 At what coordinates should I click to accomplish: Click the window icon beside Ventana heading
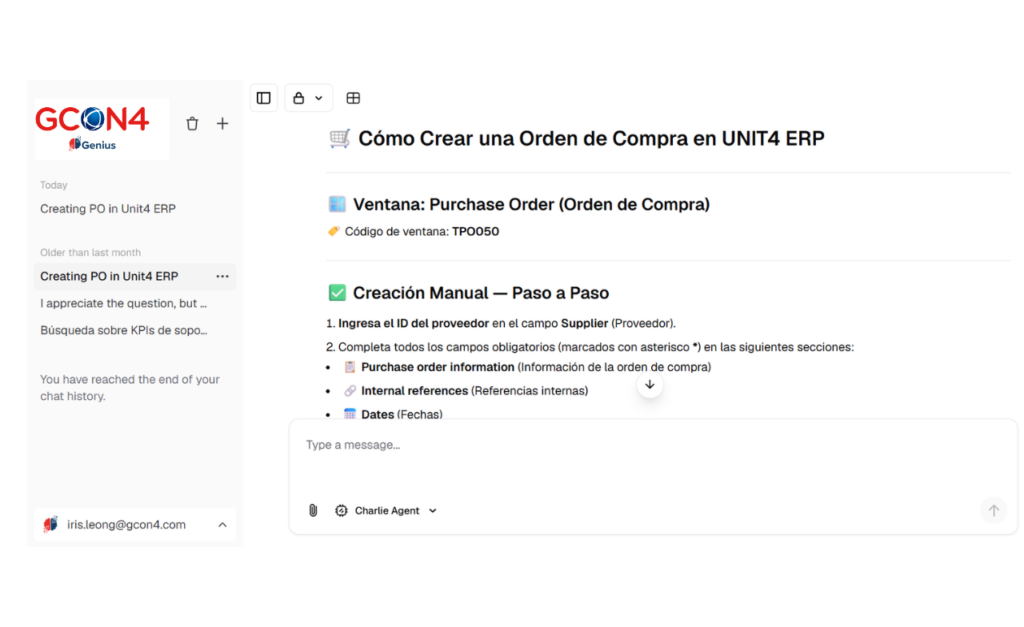[337, 204]
